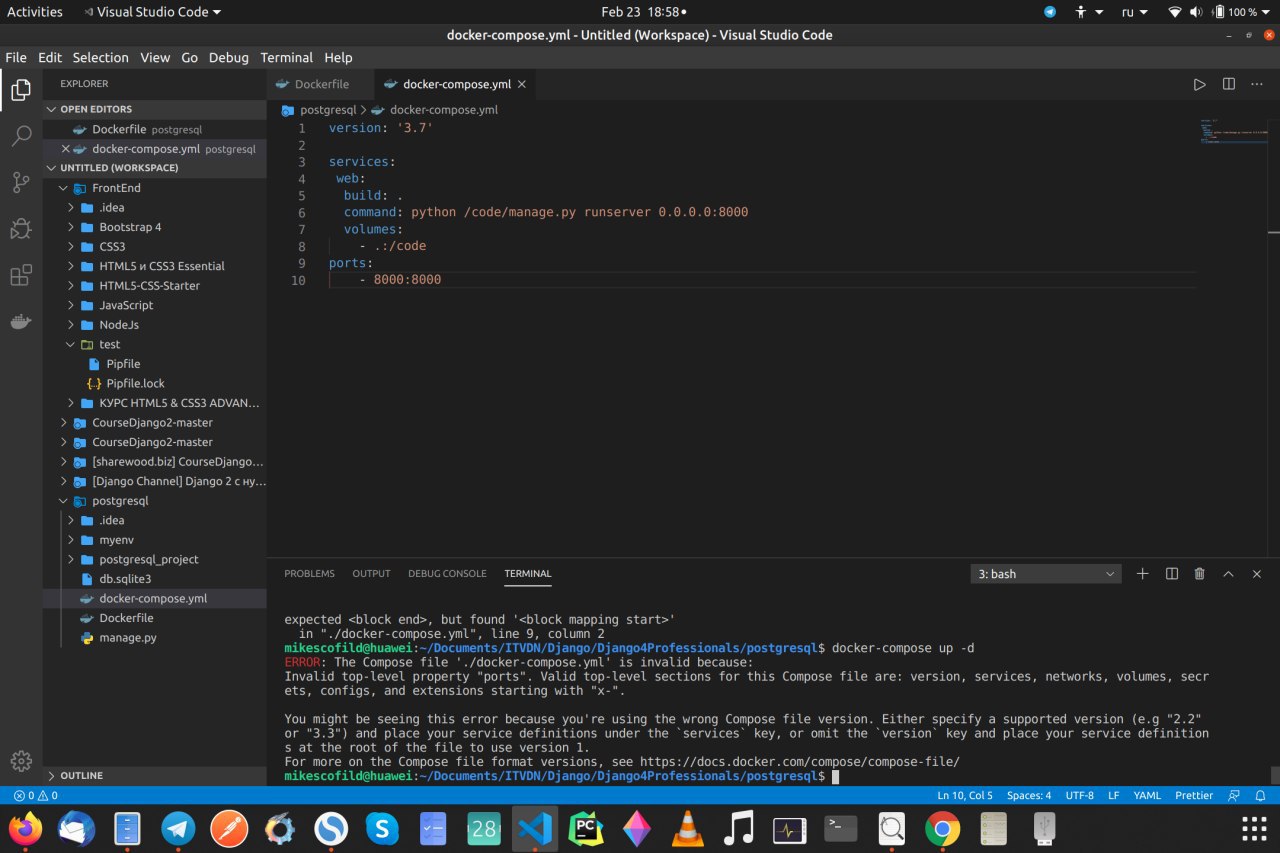This screenshot has width=1280, height=853.
Task: Click Prettier in the status bar
Action: click(x=1194, y=796)
